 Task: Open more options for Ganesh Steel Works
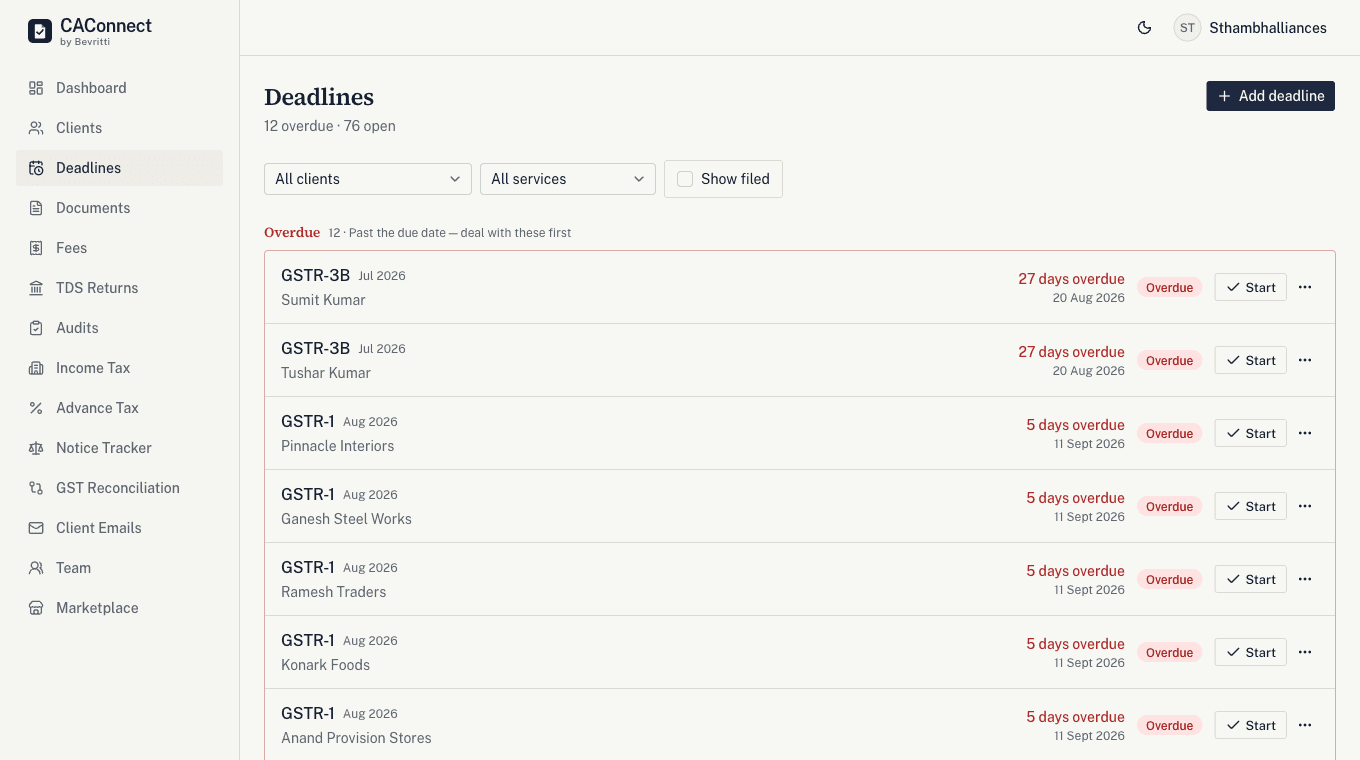(x=1305, y=506)
